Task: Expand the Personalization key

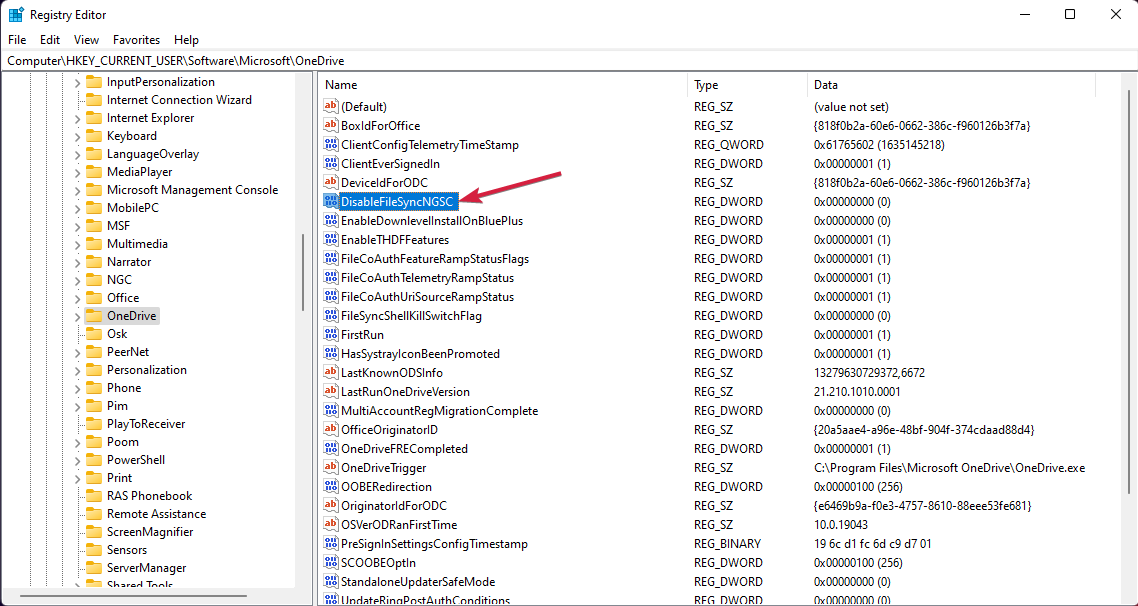Action: click(78, 369)
